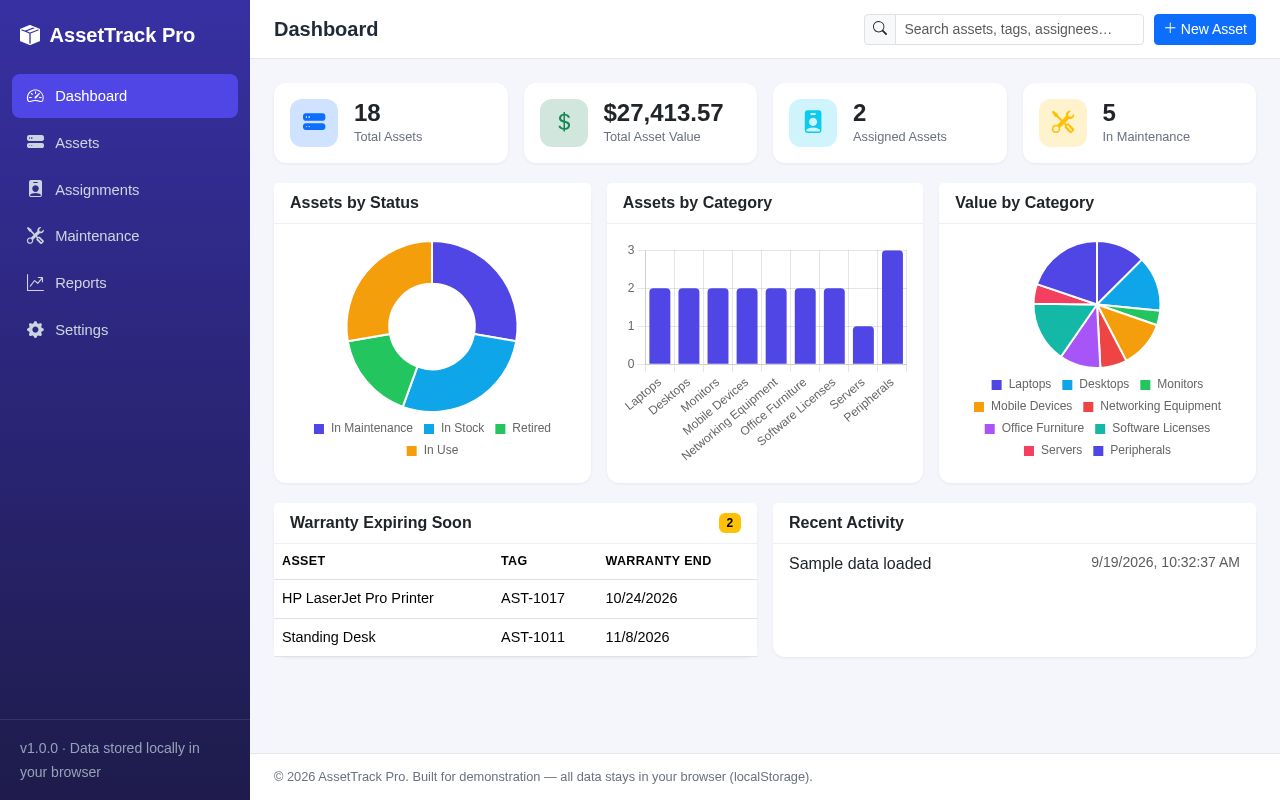Click the Assets by Status card title

point(354,203)
